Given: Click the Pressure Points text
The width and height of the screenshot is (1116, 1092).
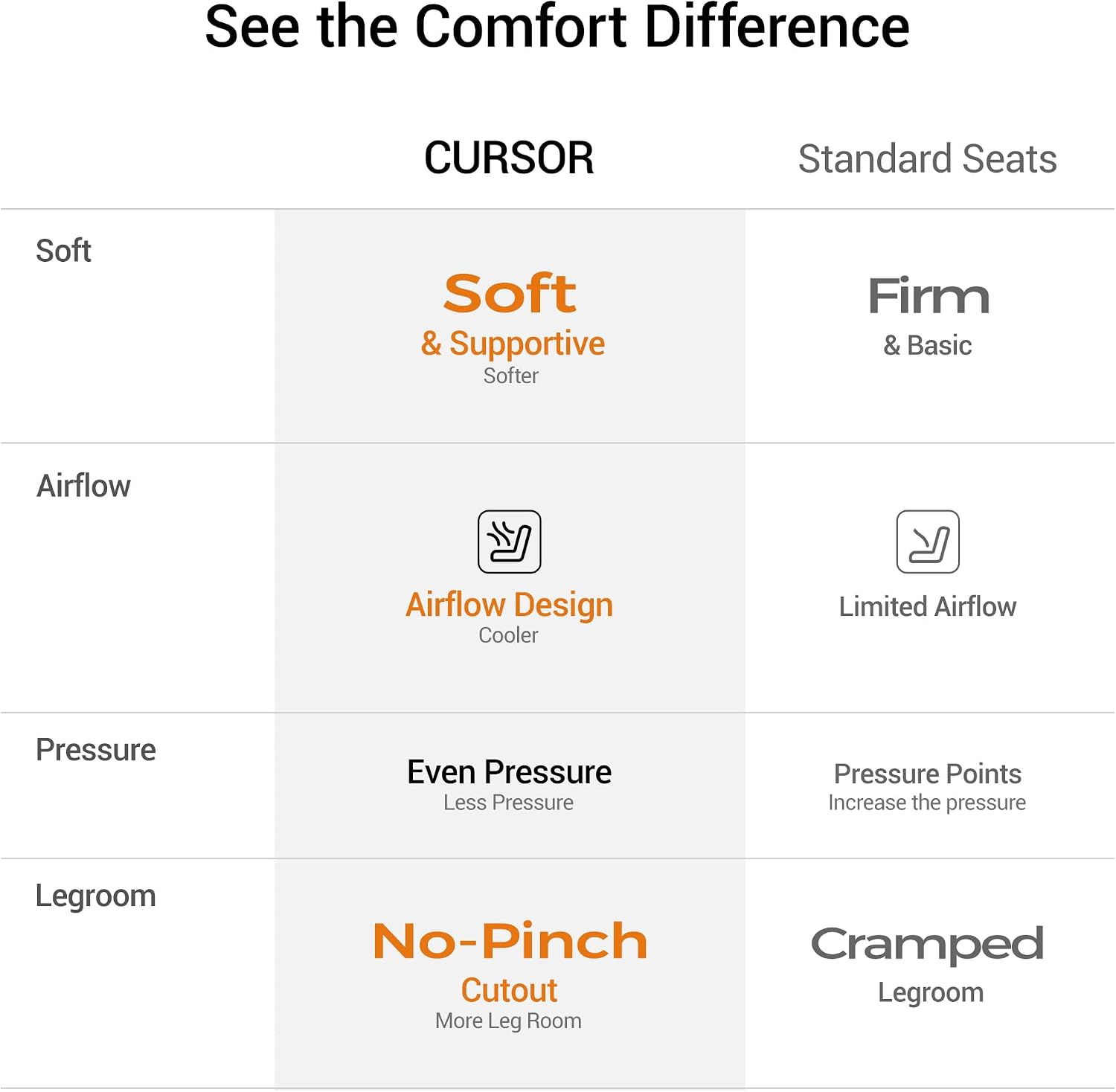Looking at the screenshot, I should [x=927, y=774].
